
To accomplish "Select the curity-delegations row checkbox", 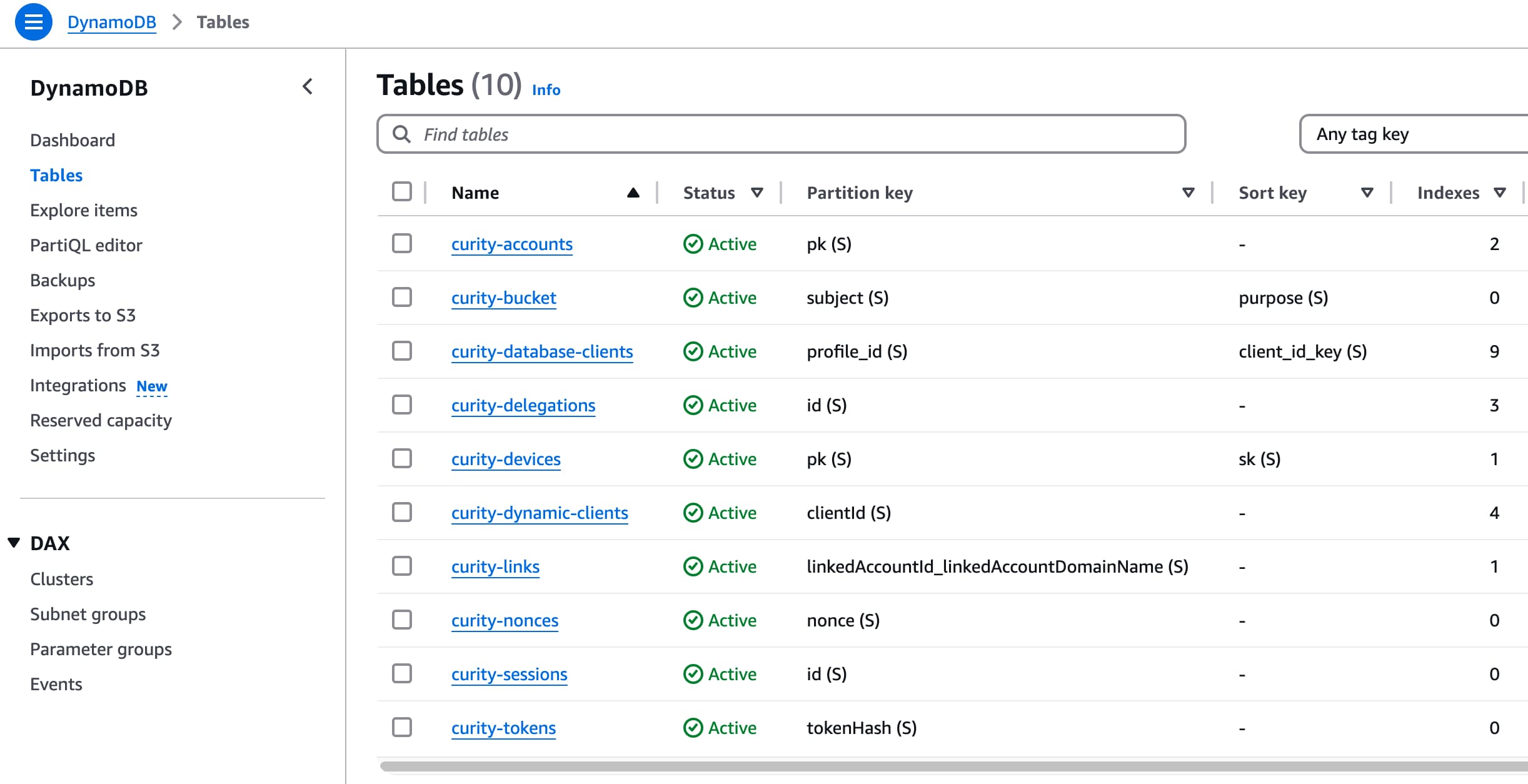I will pyautogui.click(x=402, y=405).
